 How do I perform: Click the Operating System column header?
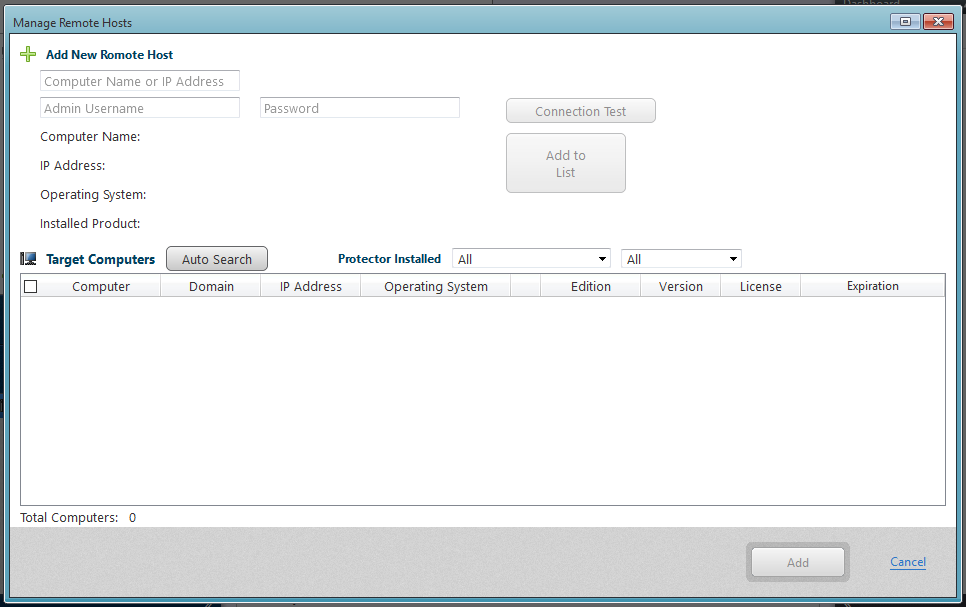[436, 286]
